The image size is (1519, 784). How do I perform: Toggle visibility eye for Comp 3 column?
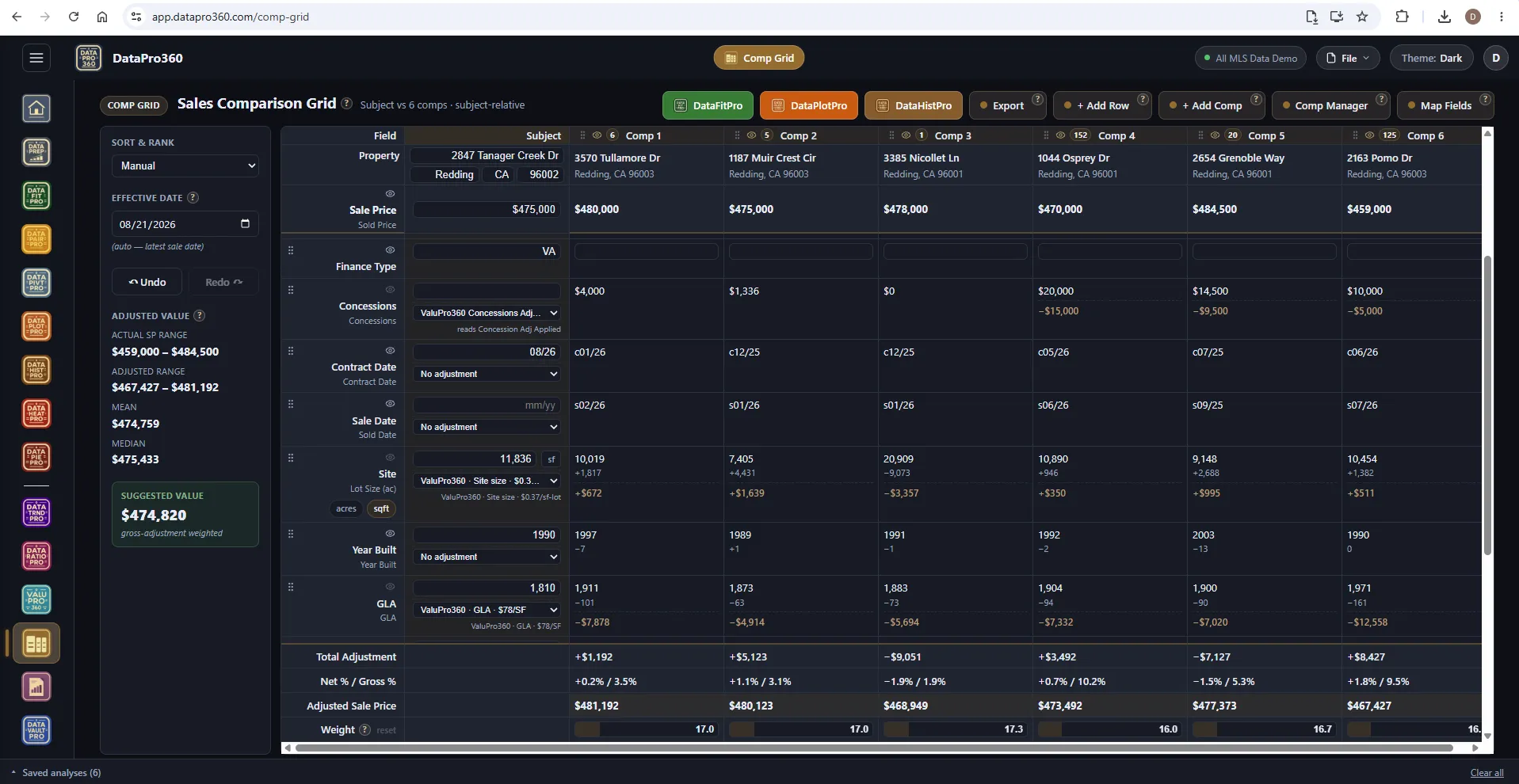(906, 135)
